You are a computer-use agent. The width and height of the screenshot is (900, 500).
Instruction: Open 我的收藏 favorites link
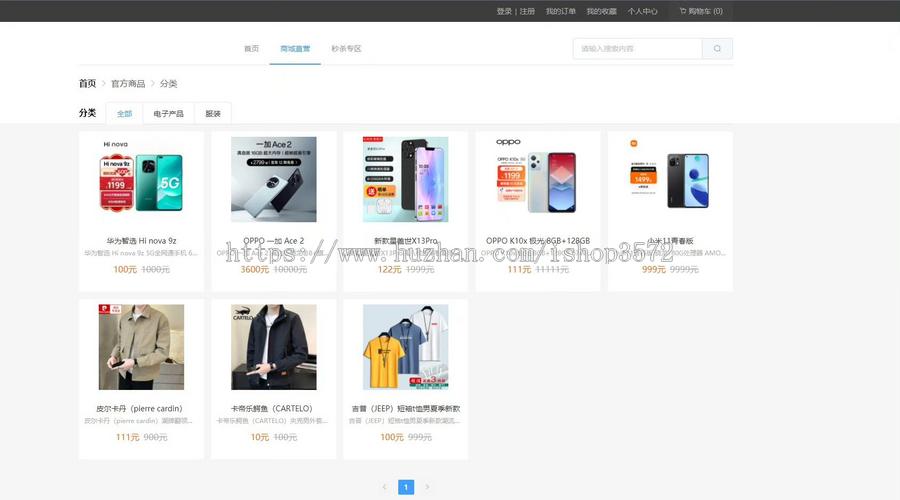tap(601, 11)
